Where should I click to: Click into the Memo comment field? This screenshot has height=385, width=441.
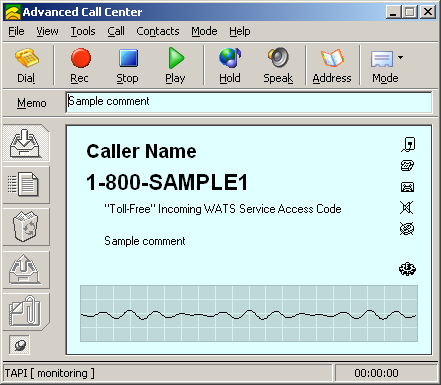(x=249, y=102)
